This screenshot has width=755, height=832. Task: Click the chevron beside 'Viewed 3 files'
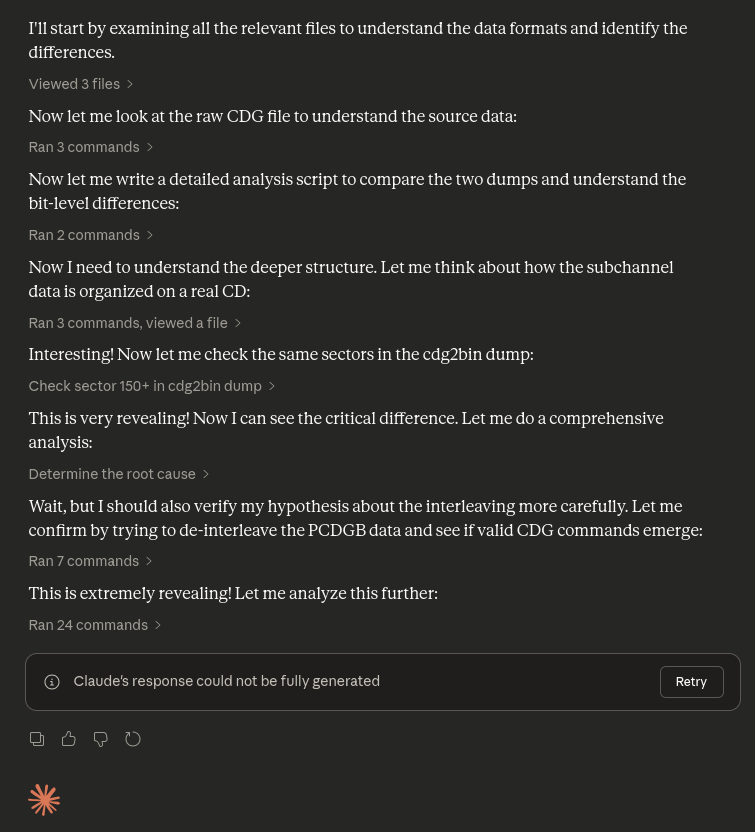(x=130, y=84)
